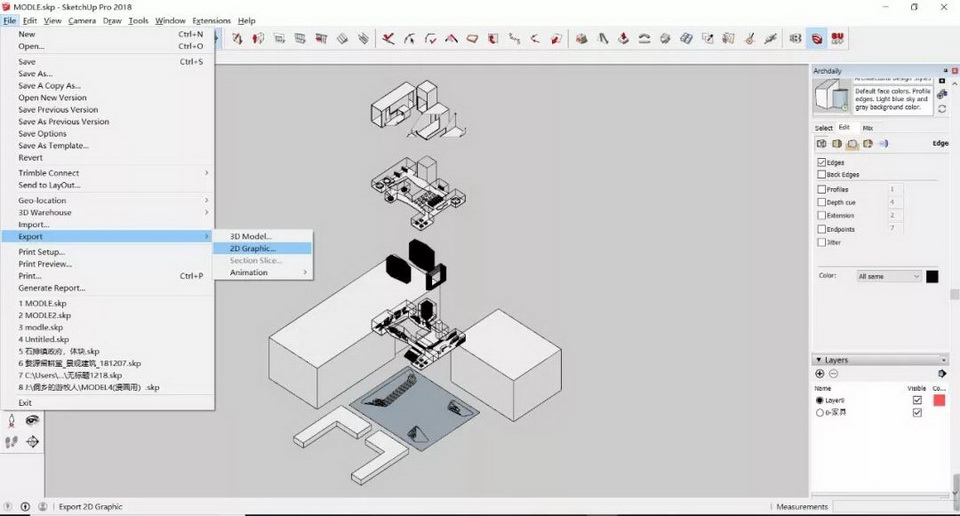Image resolution: width=960 pixels, height=516 pixels.
Task: Click the Delete Layer minus icon
Action: point(833,374)
